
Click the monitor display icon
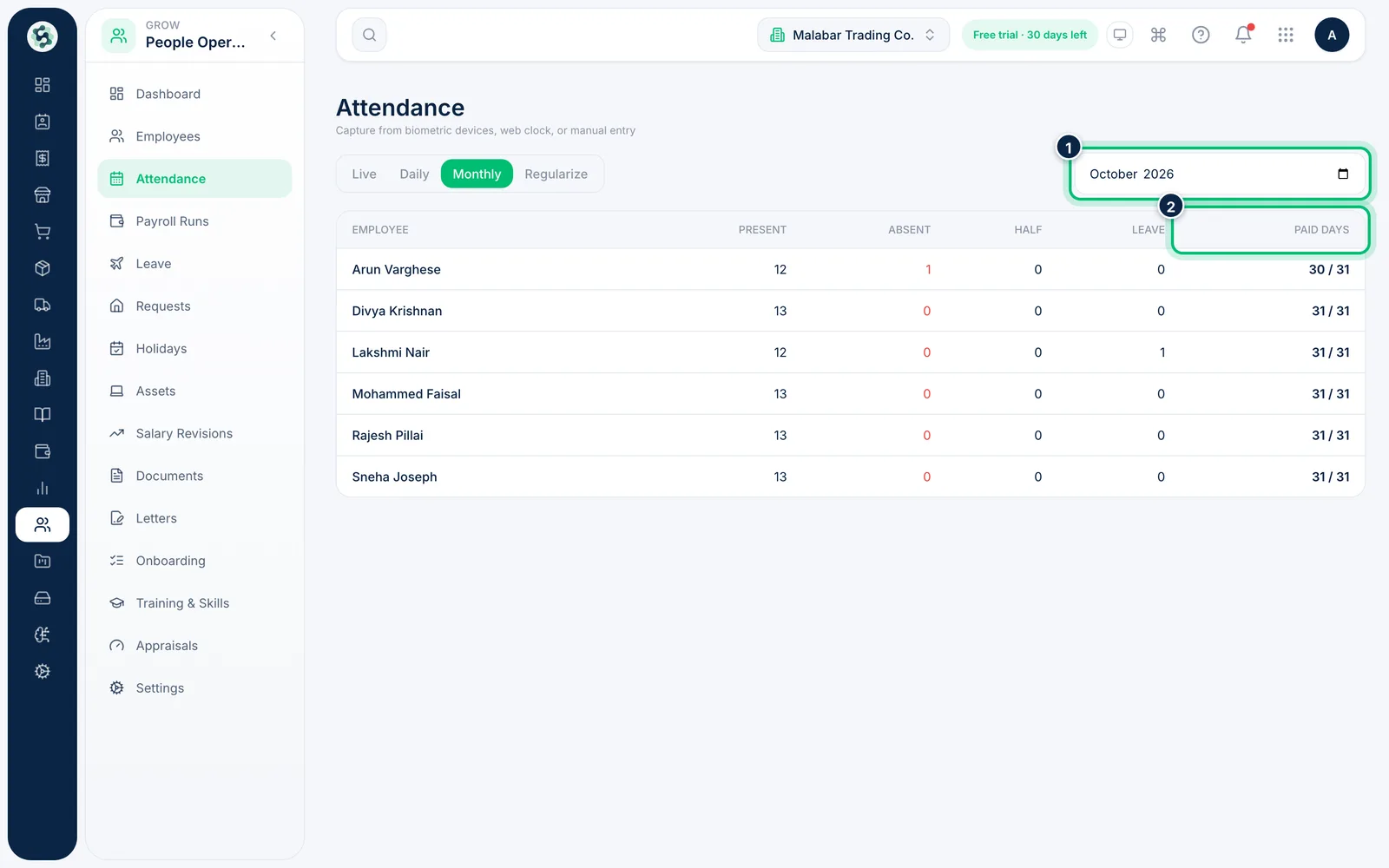1120,35
